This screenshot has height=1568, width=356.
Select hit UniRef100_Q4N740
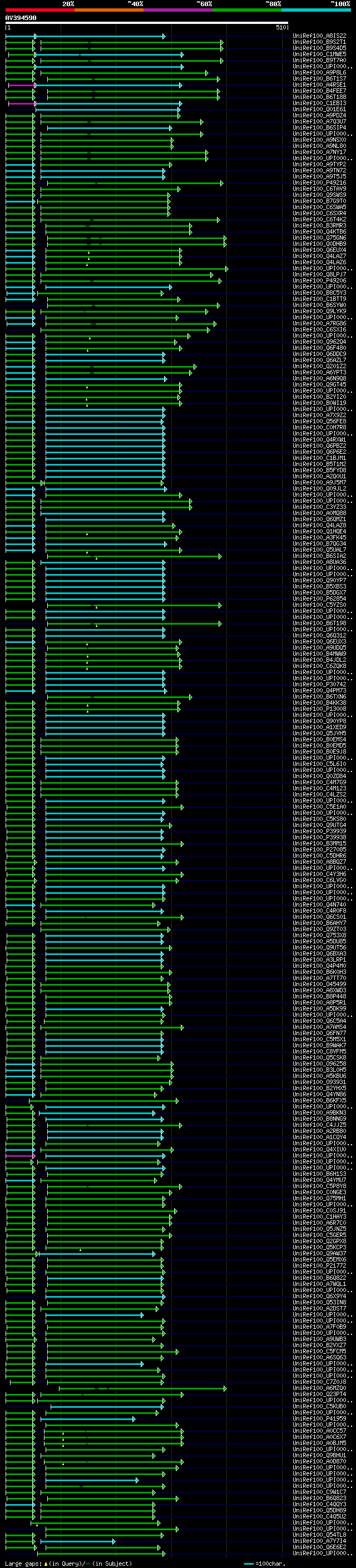click(319, 904)
